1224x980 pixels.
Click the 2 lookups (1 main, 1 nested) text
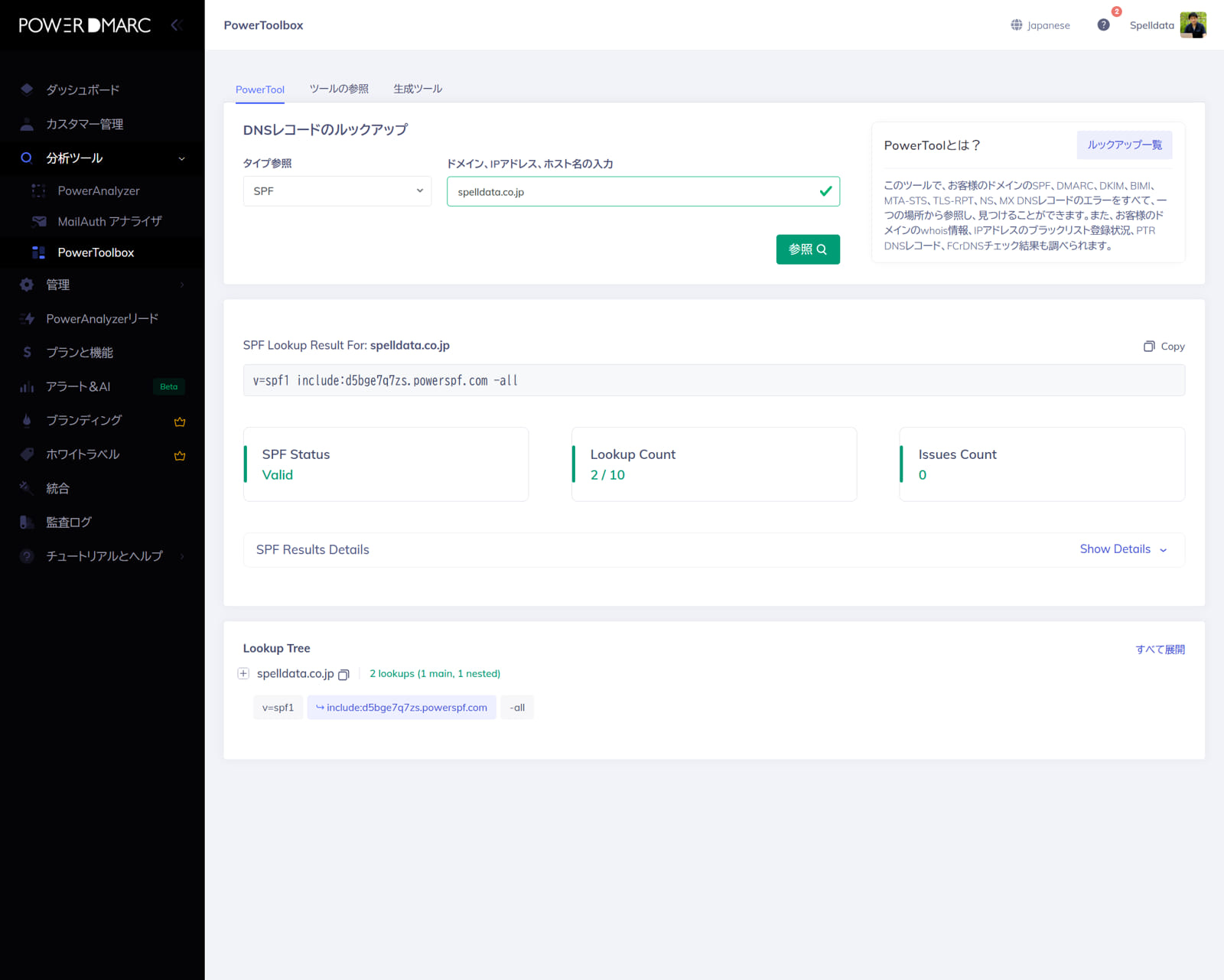click(x=435, y=674)
